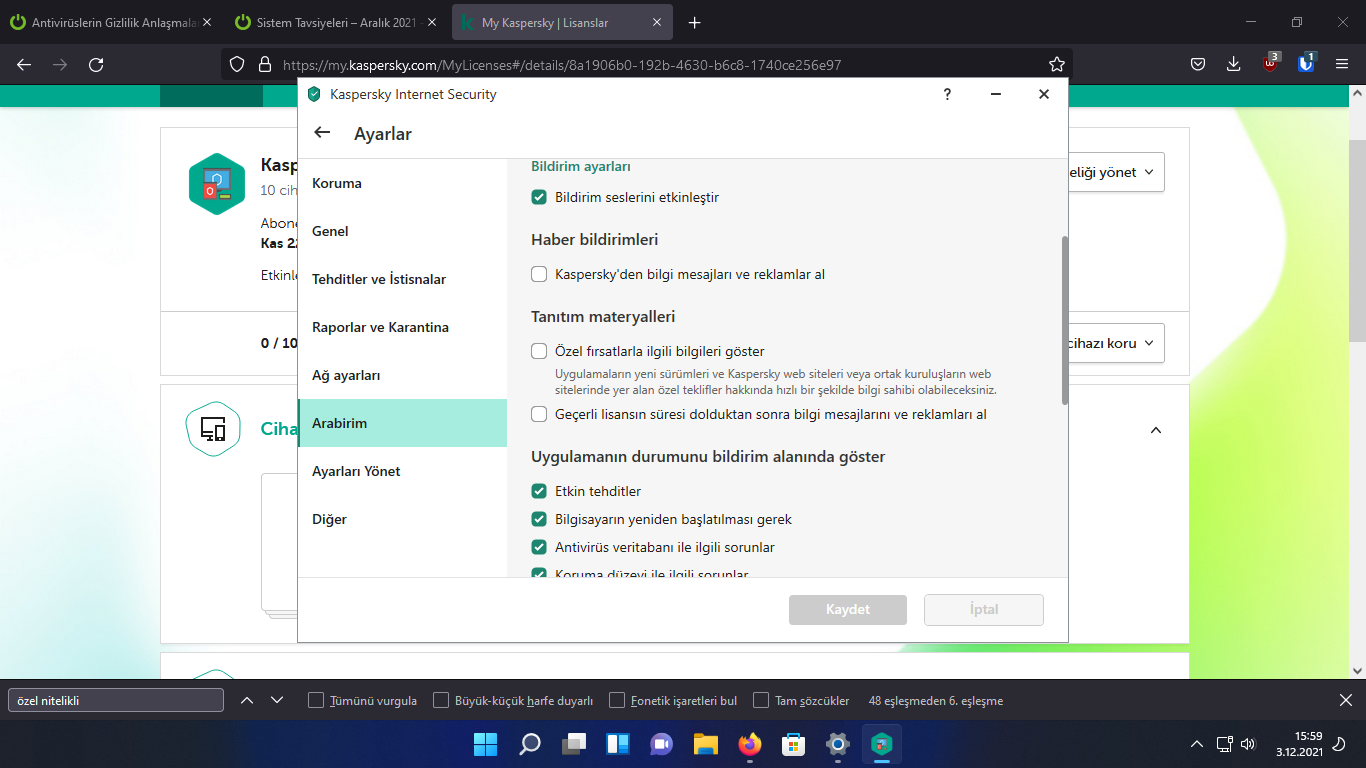Show hidden system tray icons
This screenshot has height=768, width=1366.
(1196, 744)
